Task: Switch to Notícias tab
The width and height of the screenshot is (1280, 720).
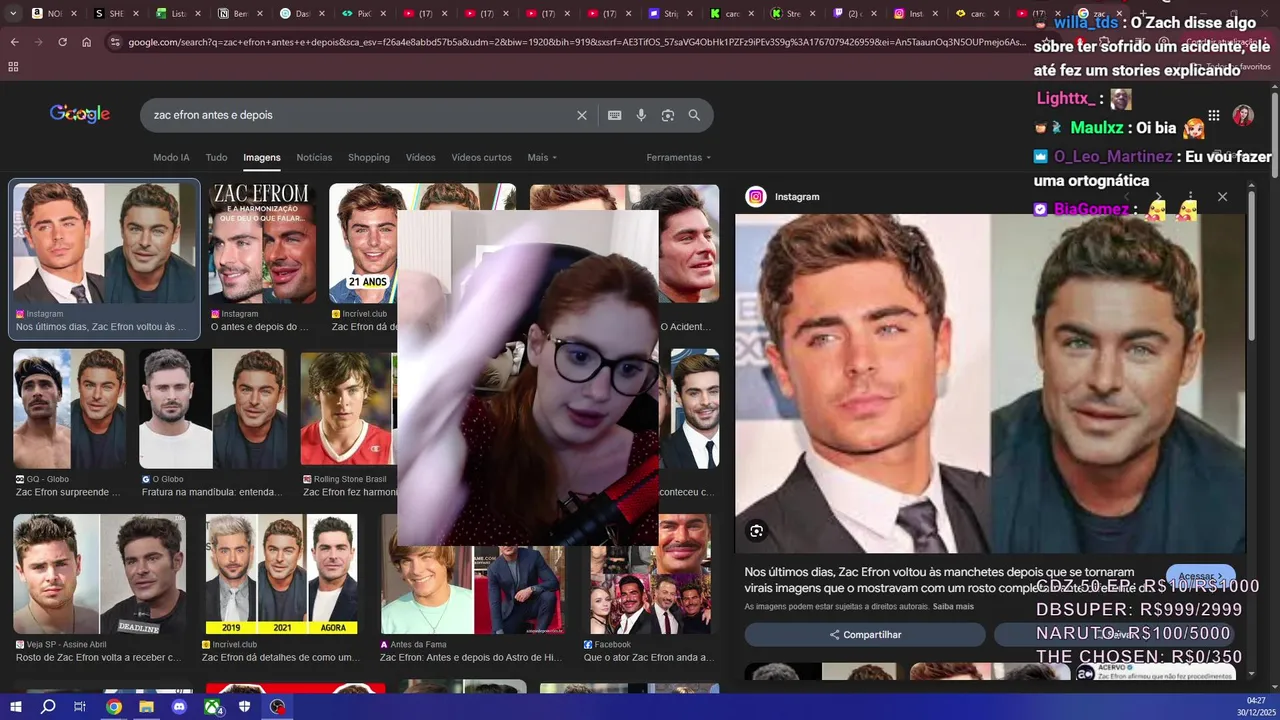Action: click(x=314, y=157)
